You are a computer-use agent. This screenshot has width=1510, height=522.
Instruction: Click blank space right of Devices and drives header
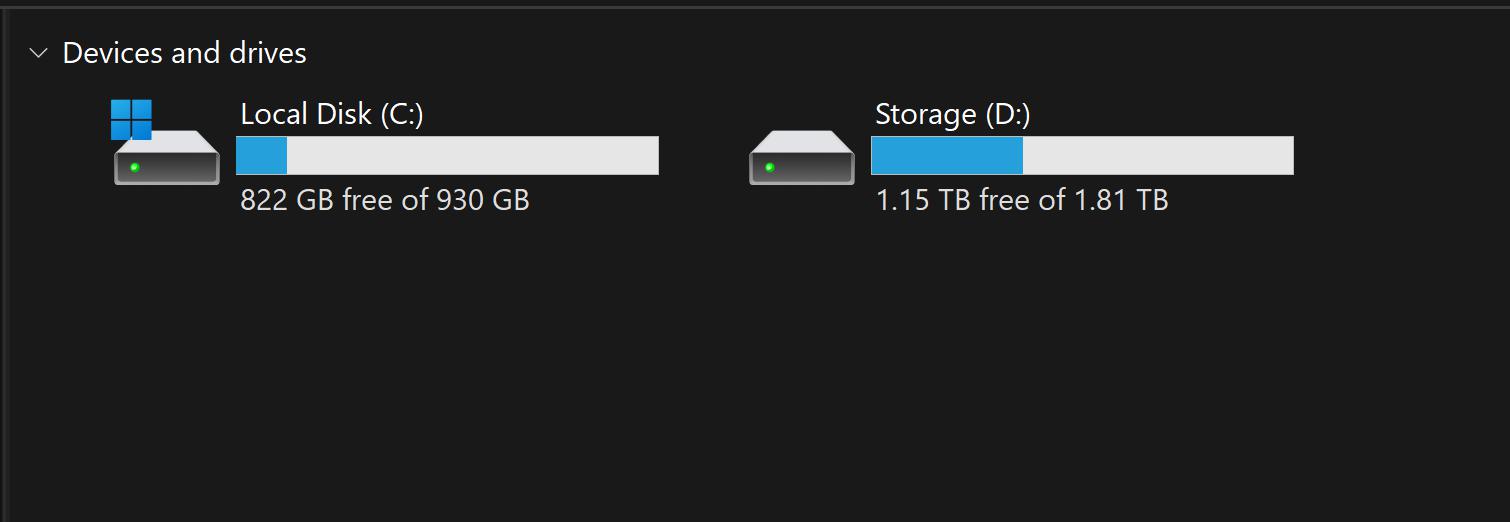coord(800,53)
